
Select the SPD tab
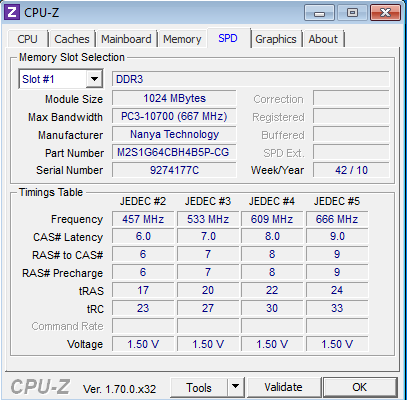pyautogui.click(x=228, y=38)
